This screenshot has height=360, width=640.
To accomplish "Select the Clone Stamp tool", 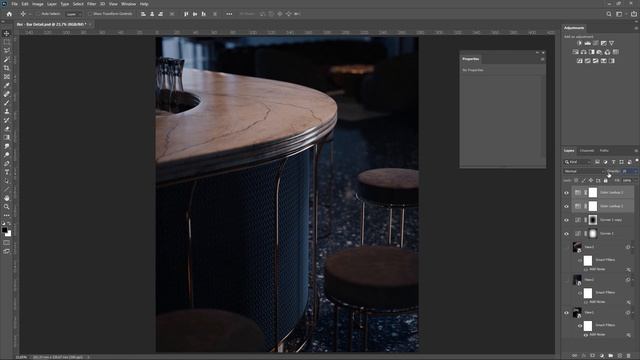I will pos(7,111).
